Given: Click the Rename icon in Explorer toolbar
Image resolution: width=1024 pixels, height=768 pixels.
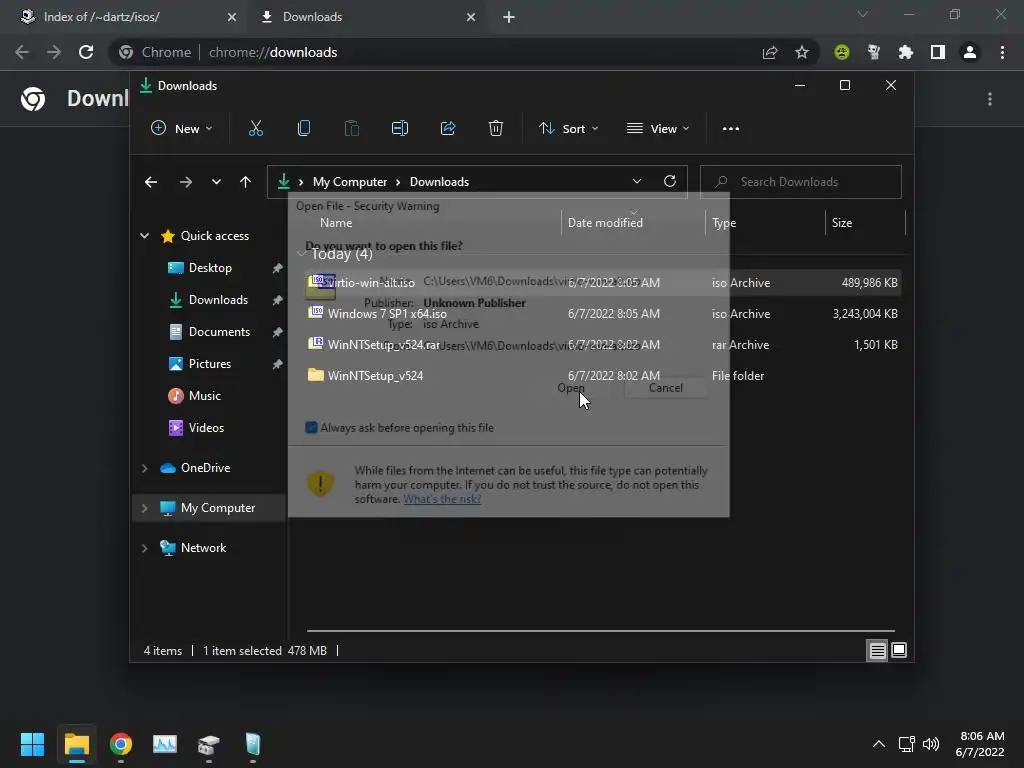Looking at the screenshot, I should tap(400, 129).
